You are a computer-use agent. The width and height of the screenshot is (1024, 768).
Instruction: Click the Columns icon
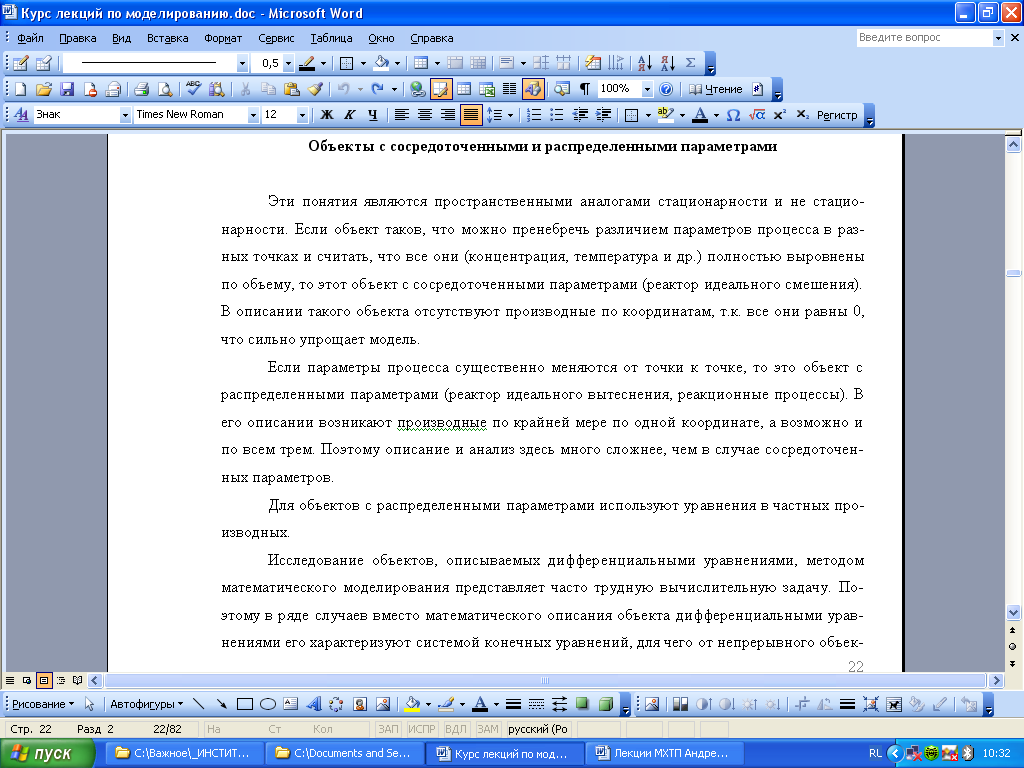[509, 89]
